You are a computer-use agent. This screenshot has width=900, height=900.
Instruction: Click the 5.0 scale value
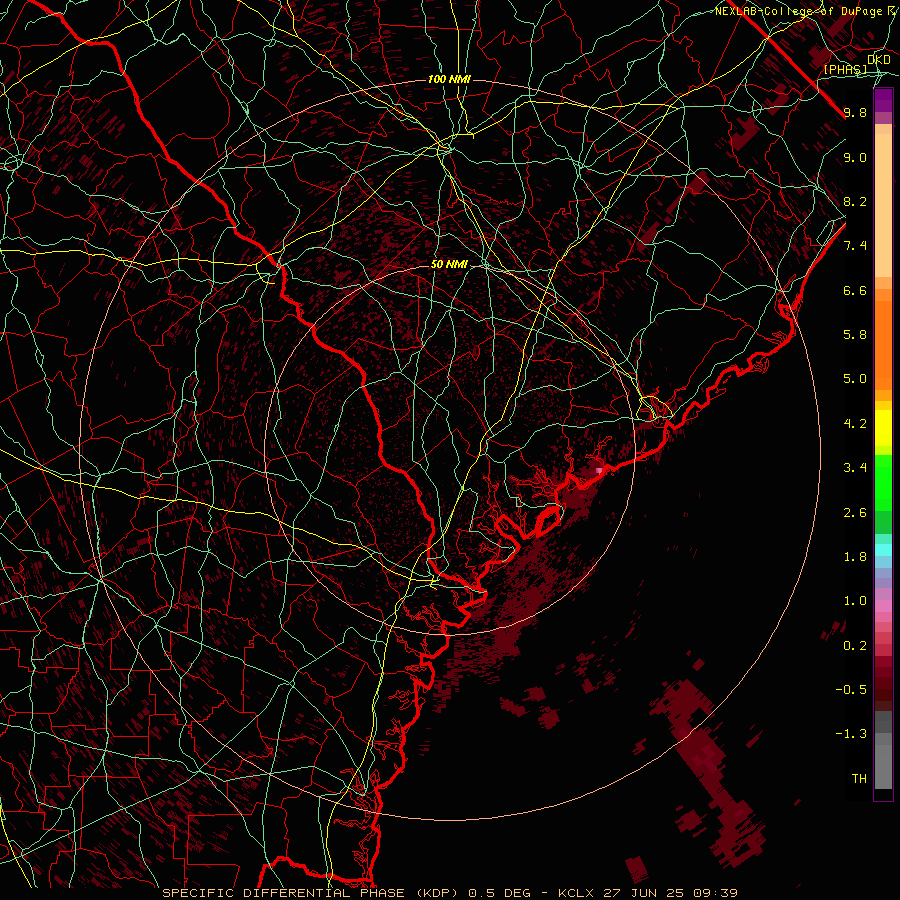click(855, 379)
